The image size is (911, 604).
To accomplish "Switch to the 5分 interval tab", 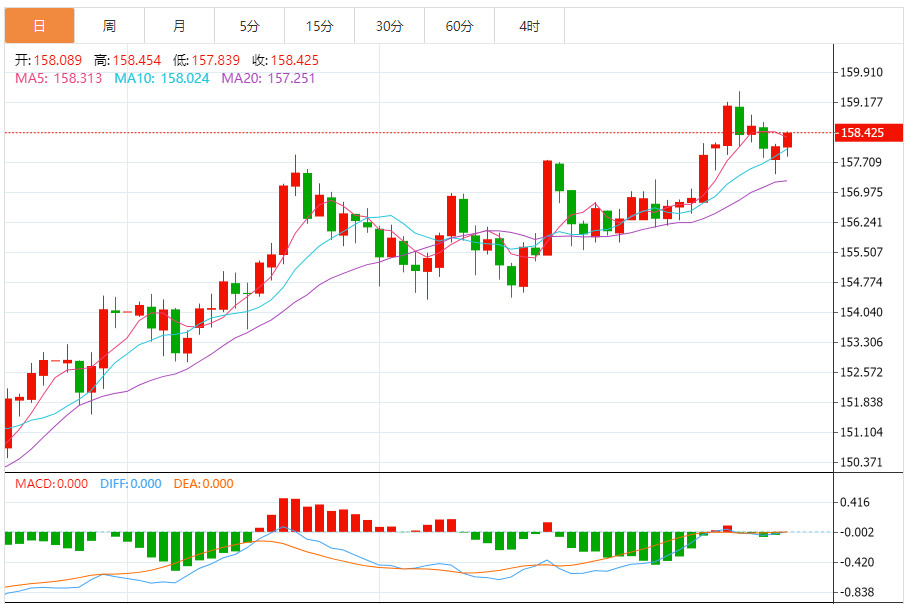I will (x=249, y=26).
